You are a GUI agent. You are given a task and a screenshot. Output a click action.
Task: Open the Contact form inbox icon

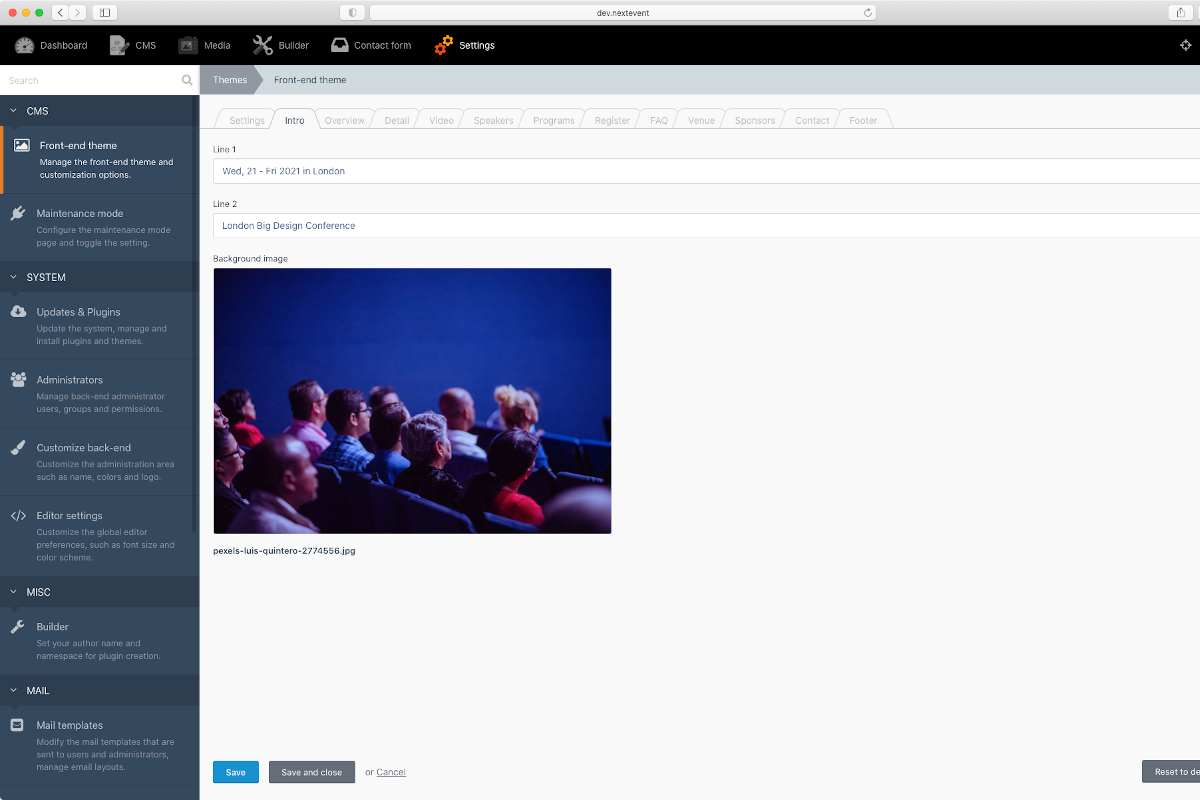click(x=340, y=45)
